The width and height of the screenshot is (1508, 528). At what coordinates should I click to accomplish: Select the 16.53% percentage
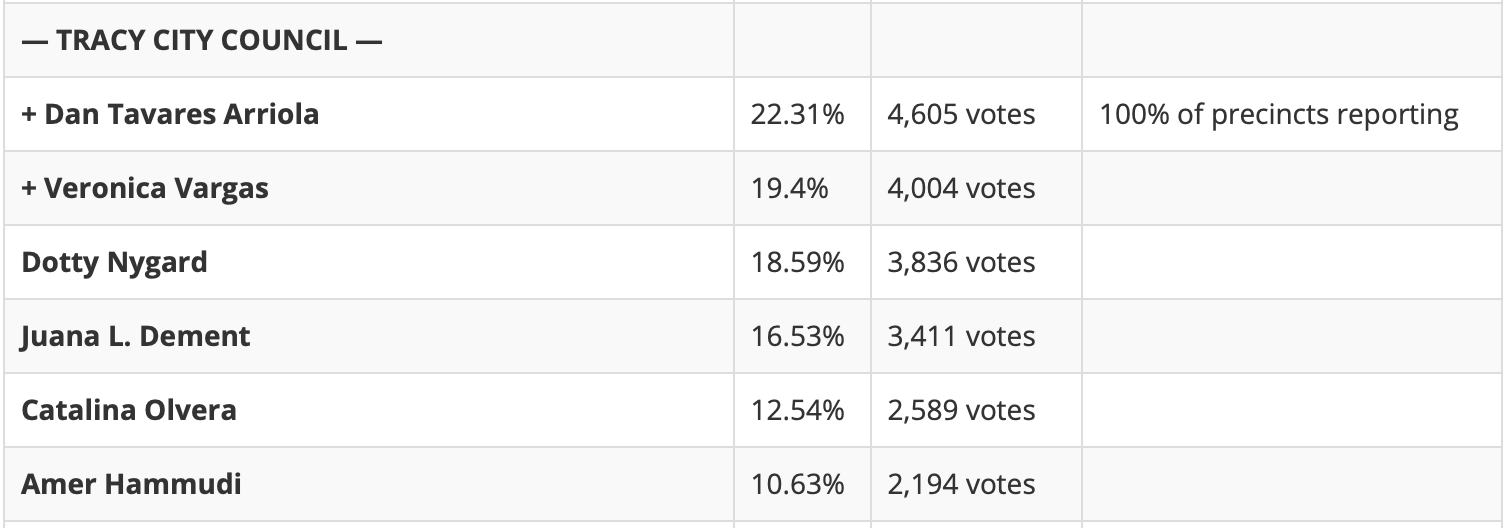(797, 337)
